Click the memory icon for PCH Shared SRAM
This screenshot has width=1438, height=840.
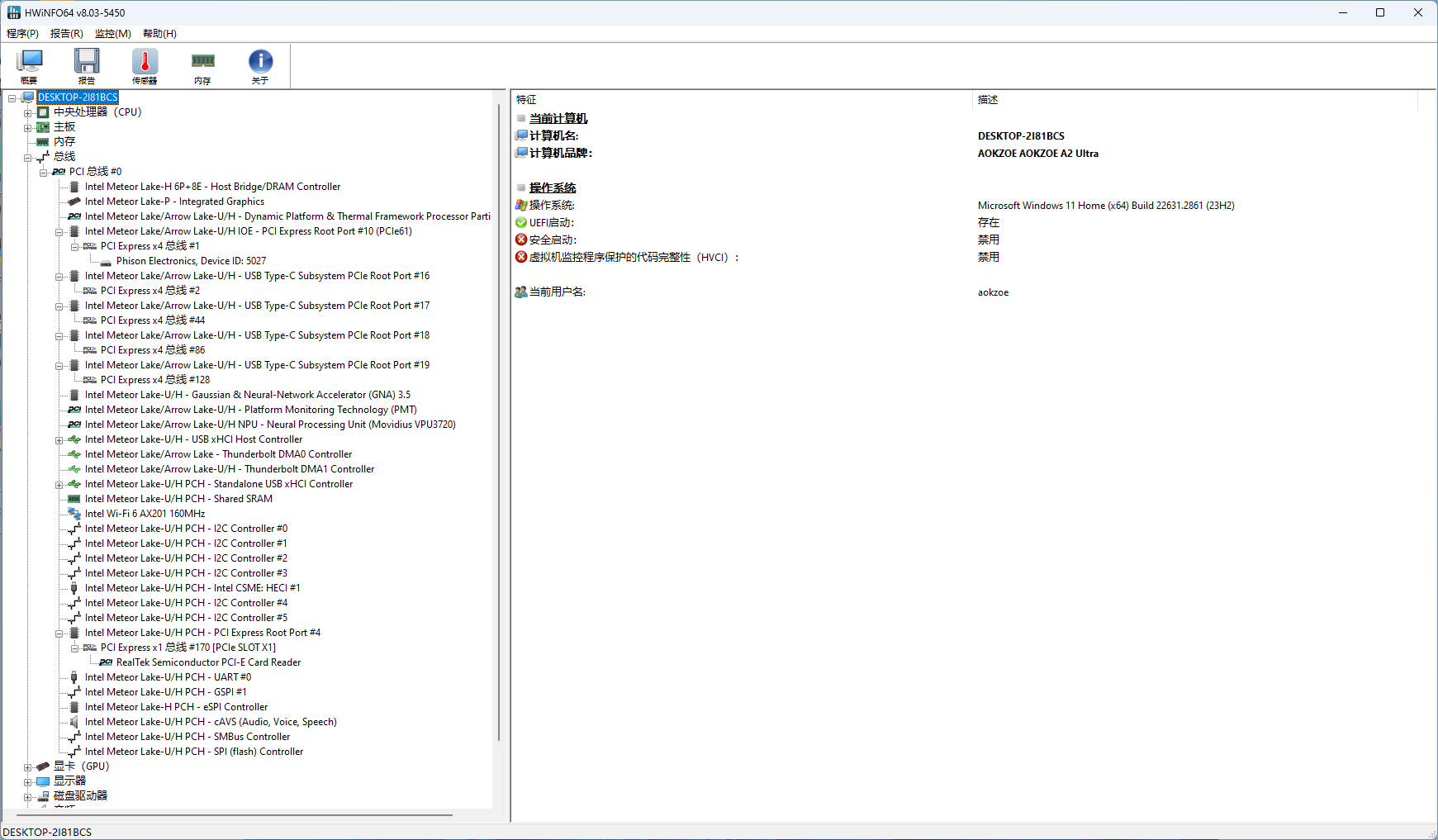(x=74, y=499)
